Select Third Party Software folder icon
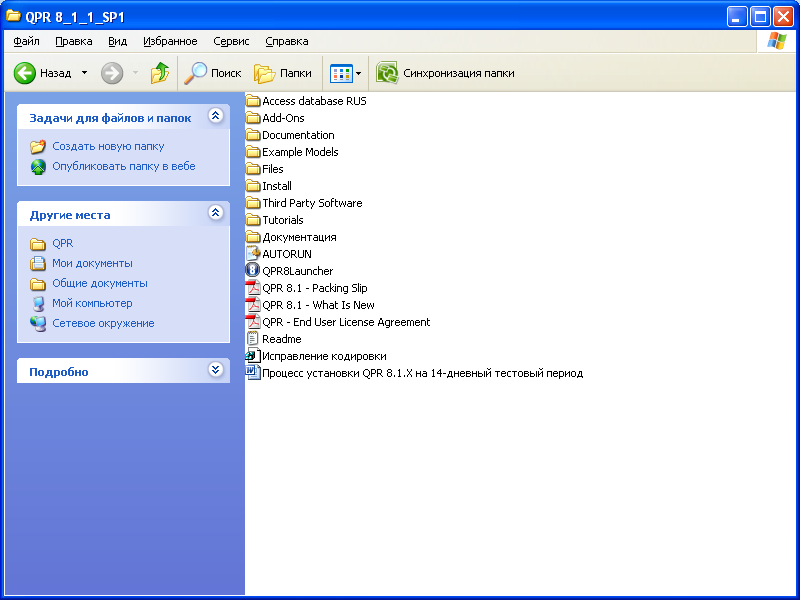Screen dimensions: 800x600 [x=253, y=203]
